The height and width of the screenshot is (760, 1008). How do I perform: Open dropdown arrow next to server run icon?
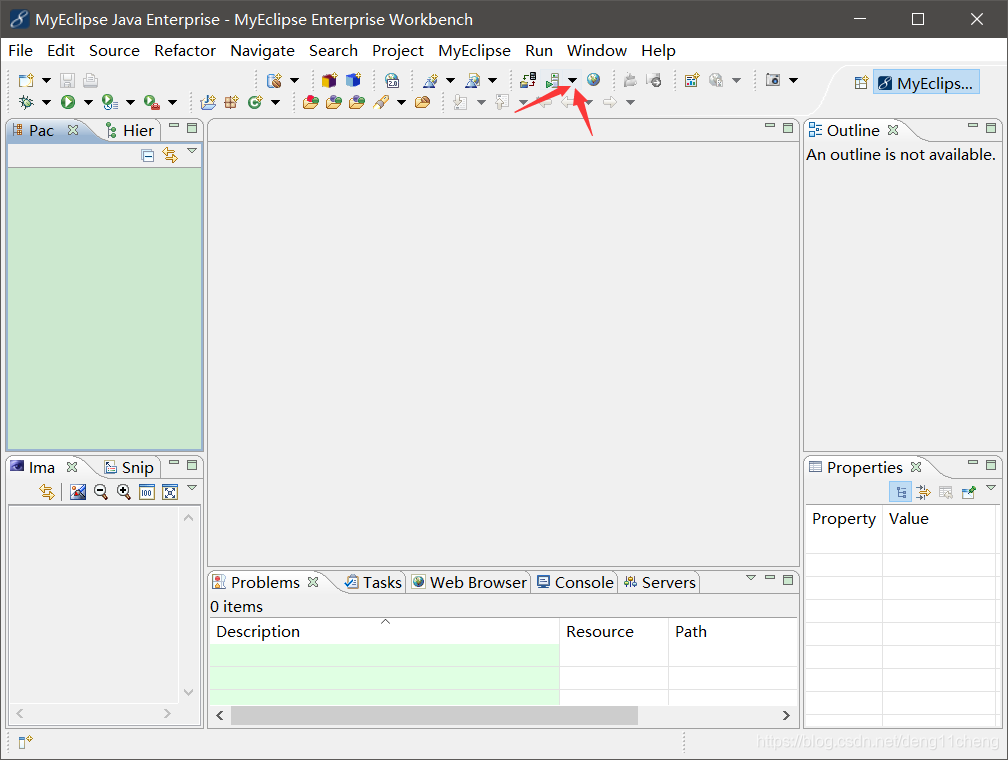coord(572,80)
